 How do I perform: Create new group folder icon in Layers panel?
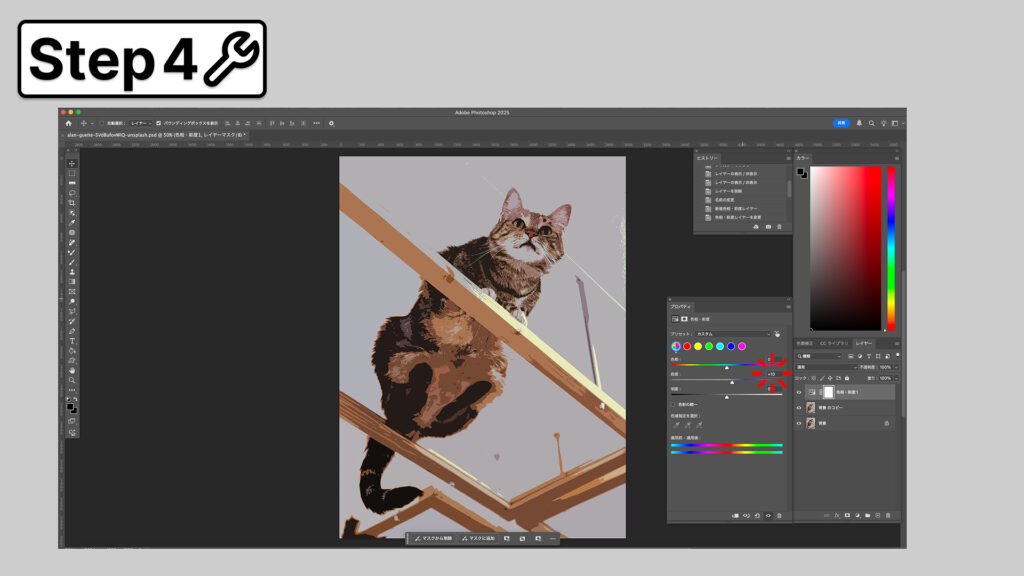click(868, 516)
